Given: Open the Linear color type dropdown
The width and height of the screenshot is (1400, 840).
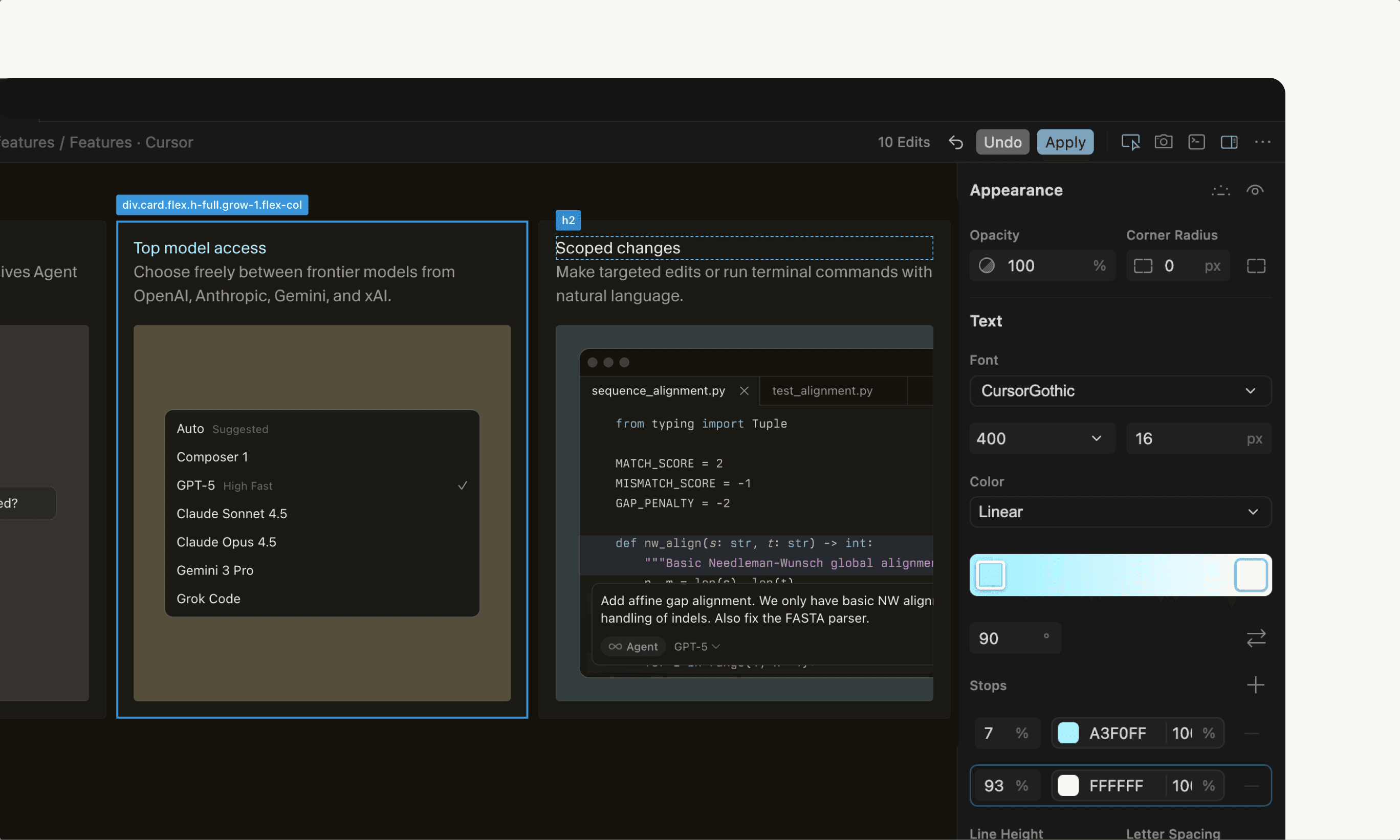Looking at the screenshot, I should [1119, 512].
